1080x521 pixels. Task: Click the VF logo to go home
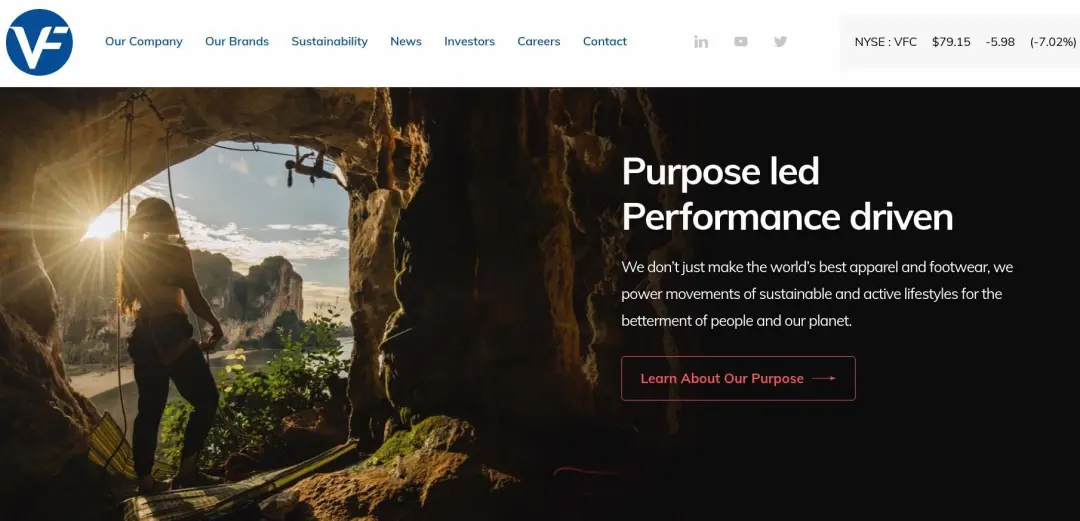39,42
